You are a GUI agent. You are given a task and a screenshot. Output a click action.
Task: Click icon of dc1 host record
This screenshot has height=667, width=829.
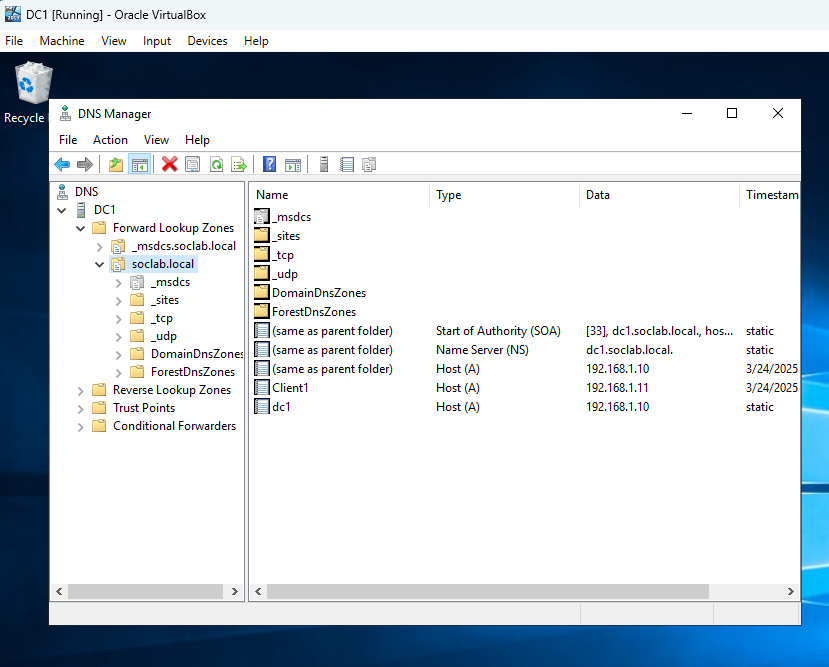click(262, 406)
